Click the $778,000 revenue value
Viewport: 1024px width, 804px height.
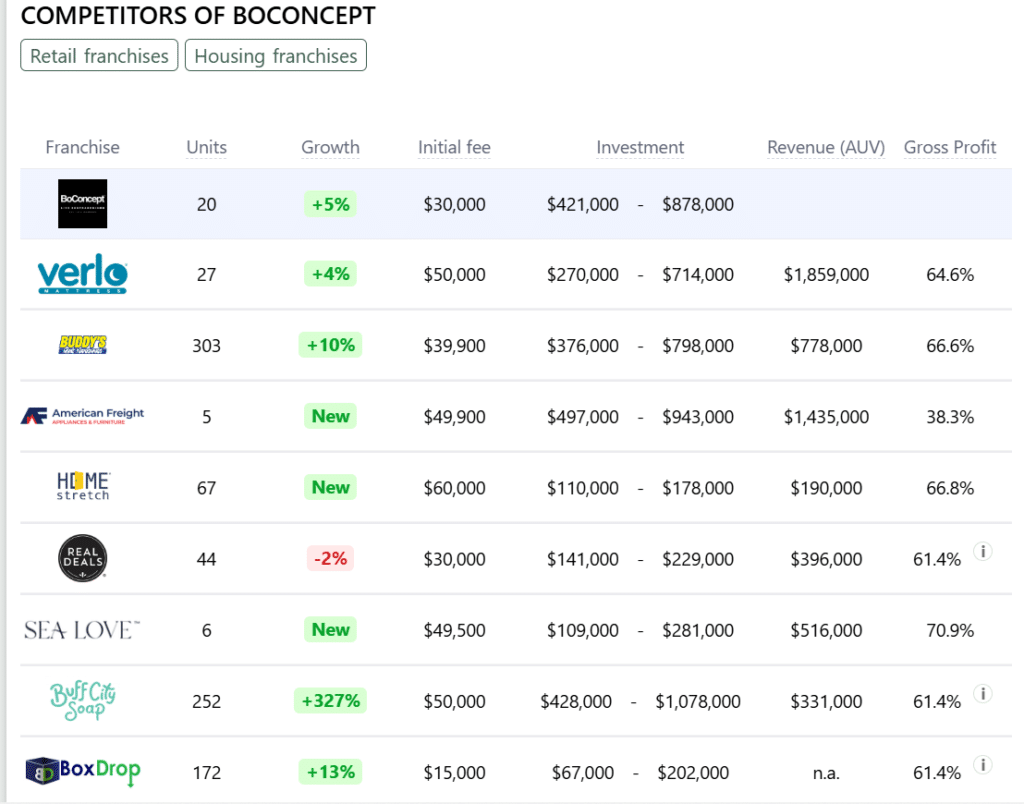click(826, 346)
